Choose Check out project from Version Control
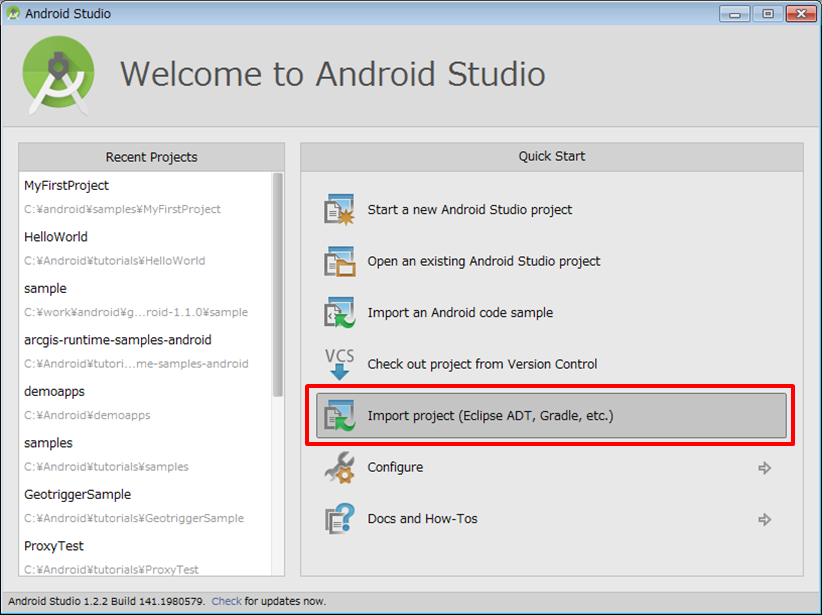822x615 pixels. 482,364
